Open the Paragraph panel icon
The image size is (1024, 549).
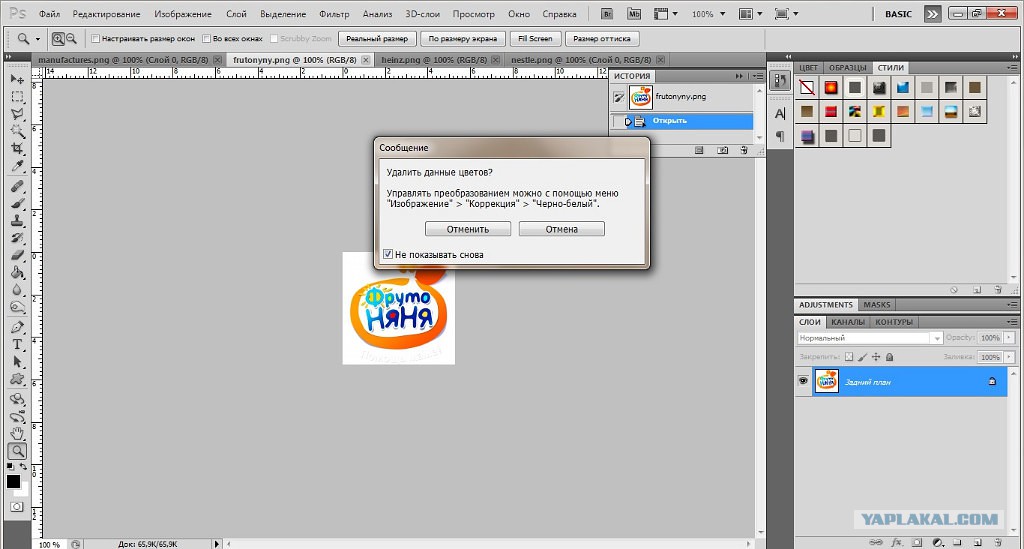pos(780,136)
